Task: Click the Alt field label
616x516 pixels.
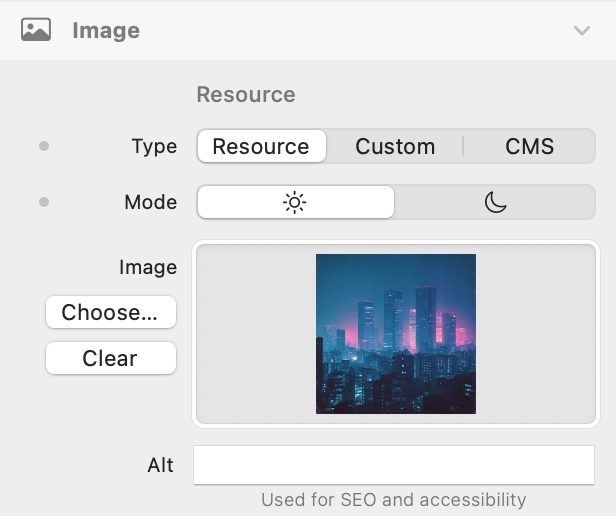Action: [160, 465]
